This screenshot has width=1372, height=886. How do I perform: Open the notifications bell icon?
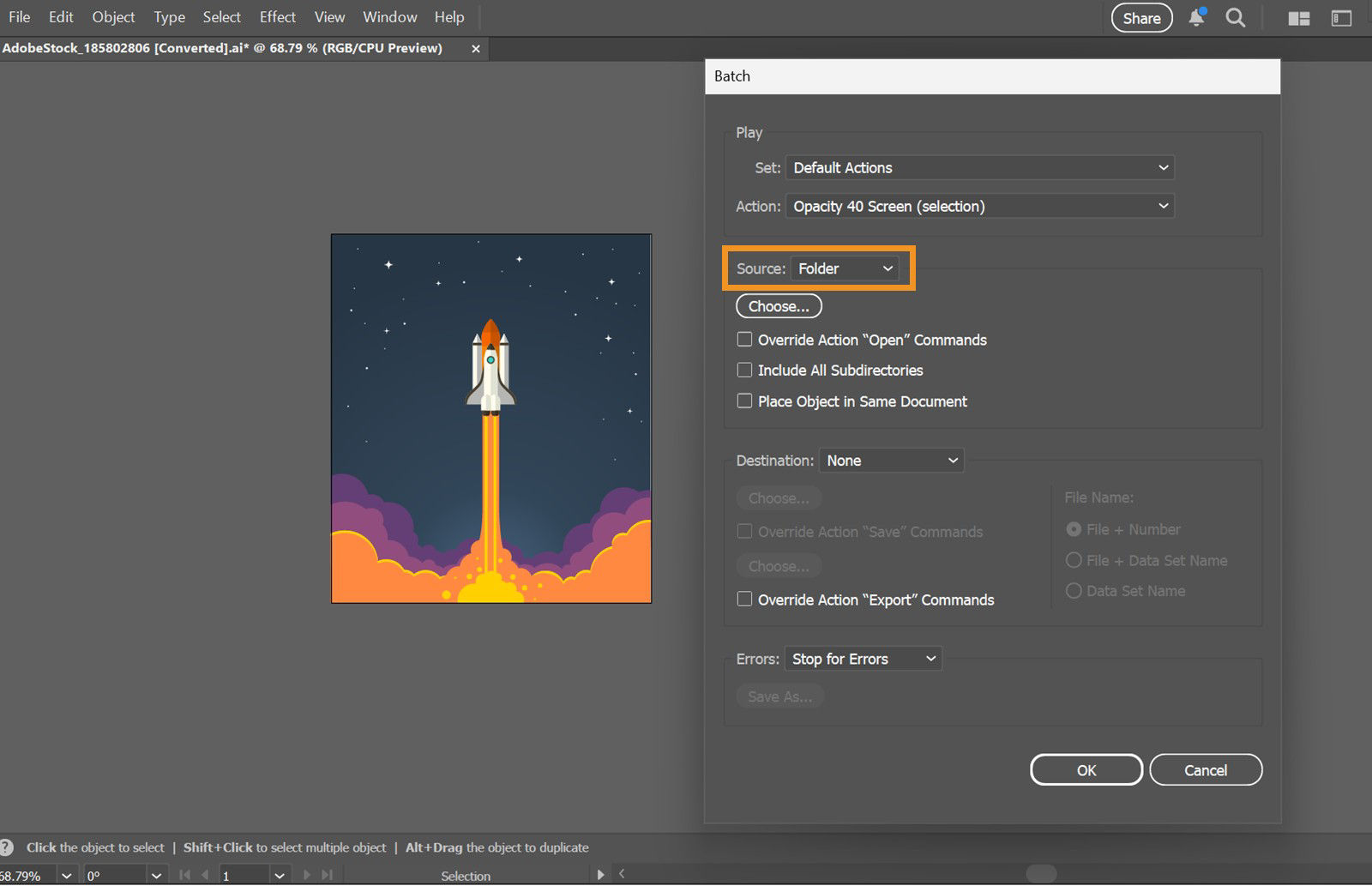click(1195, 17)
